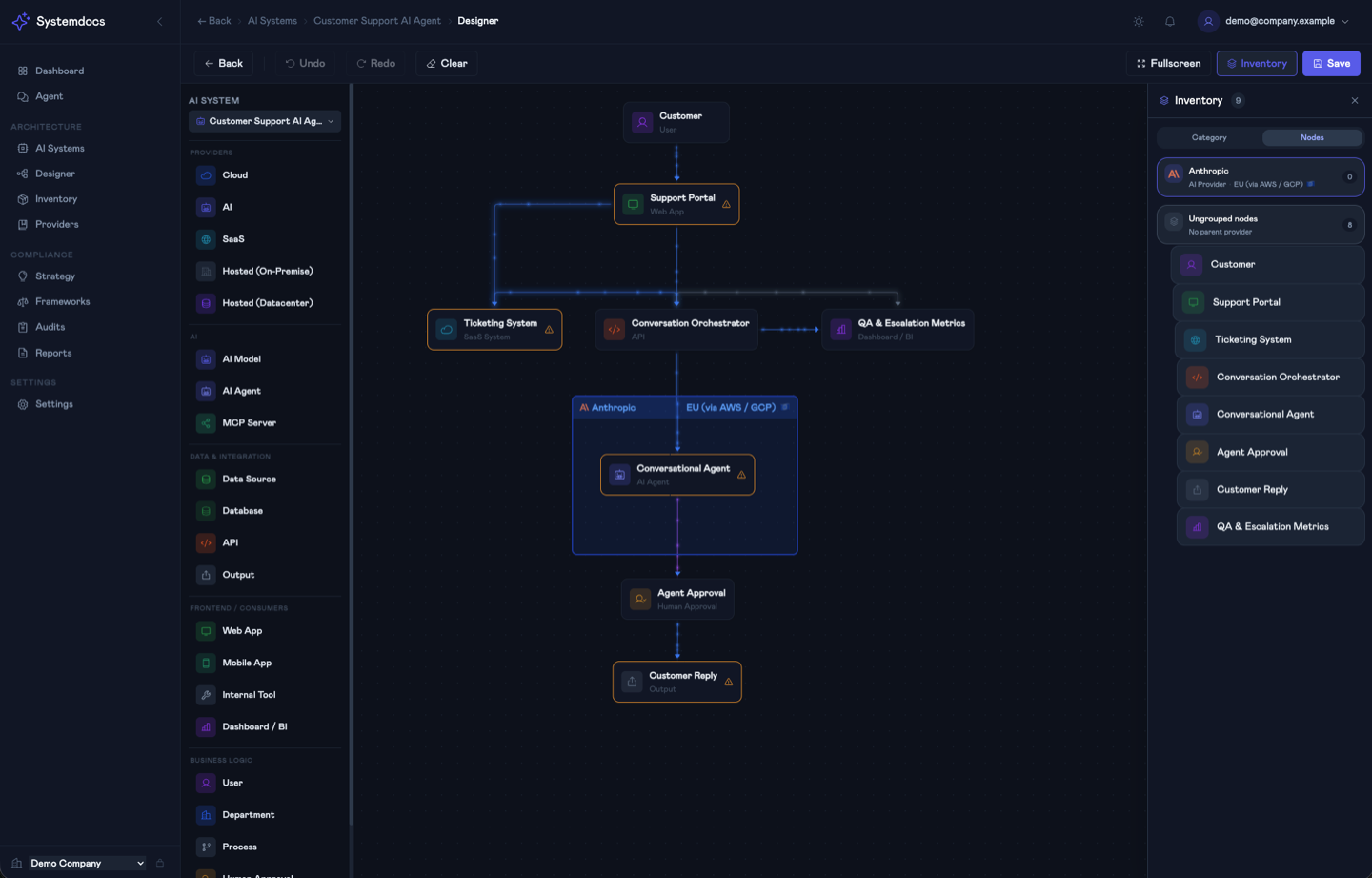Screen dimensions: 1372x878
Task: Click the AI Systems breadcrumb
Action: [272, 21]
